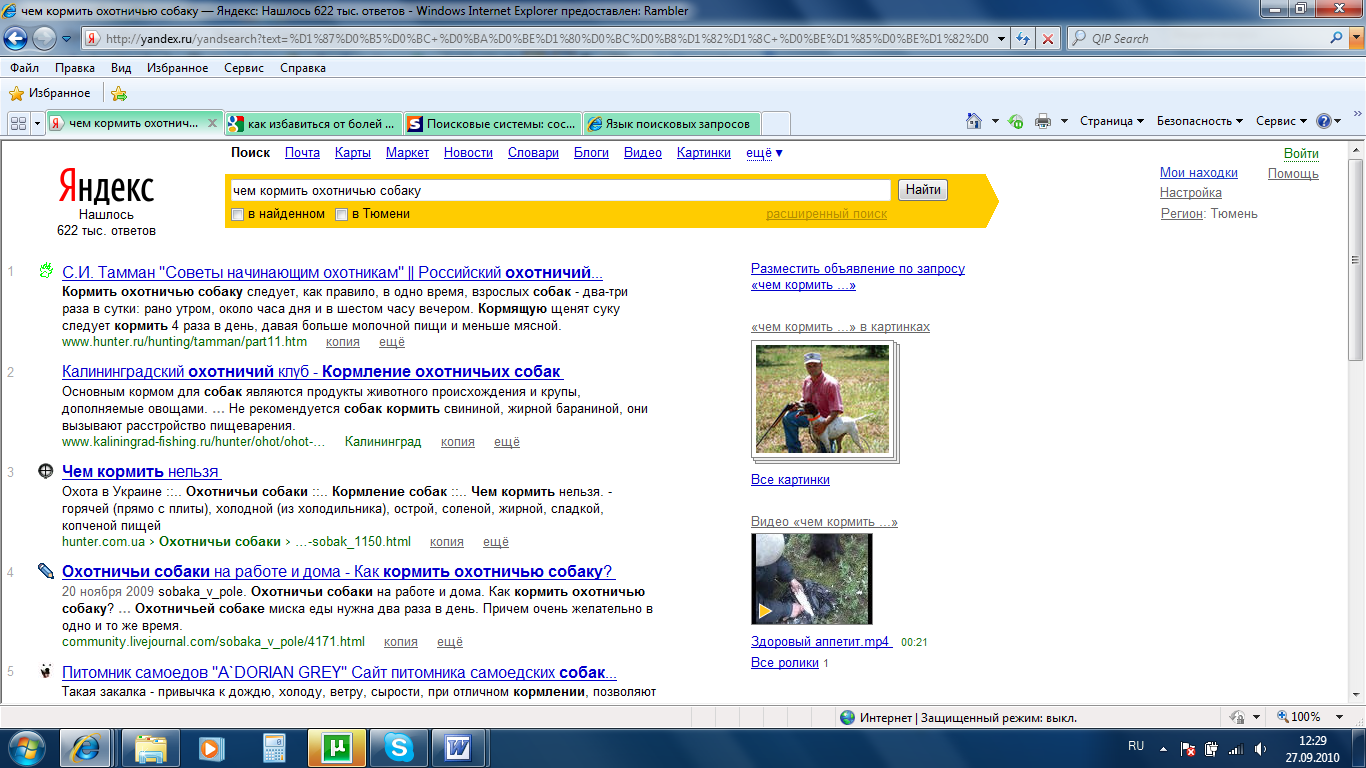
Task: Click the hunter with dog image thumbnail
Action: (822, 399)
